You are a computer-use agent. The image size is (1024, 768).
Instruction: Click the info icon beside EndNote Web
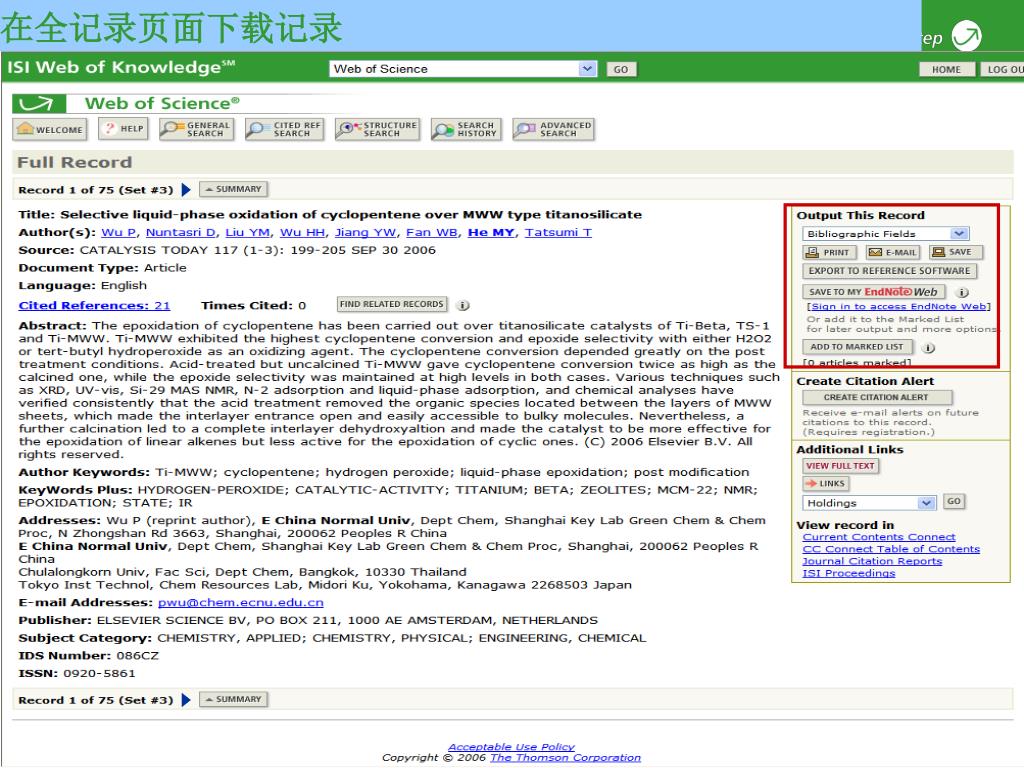962,292
